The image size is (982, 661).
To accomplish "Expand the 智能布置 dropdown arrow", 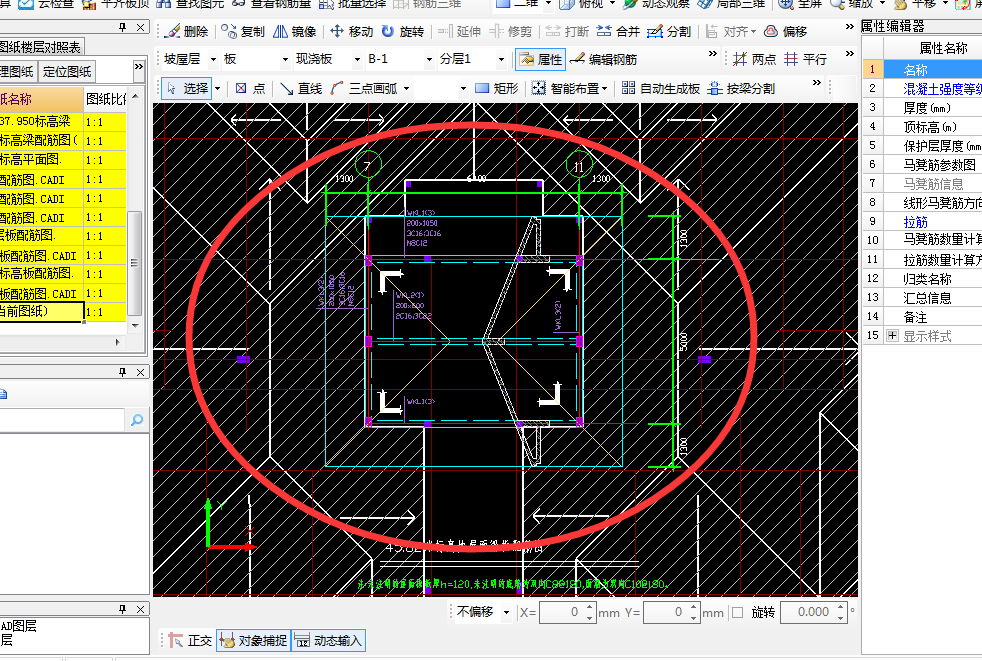I will pos(604,88).
